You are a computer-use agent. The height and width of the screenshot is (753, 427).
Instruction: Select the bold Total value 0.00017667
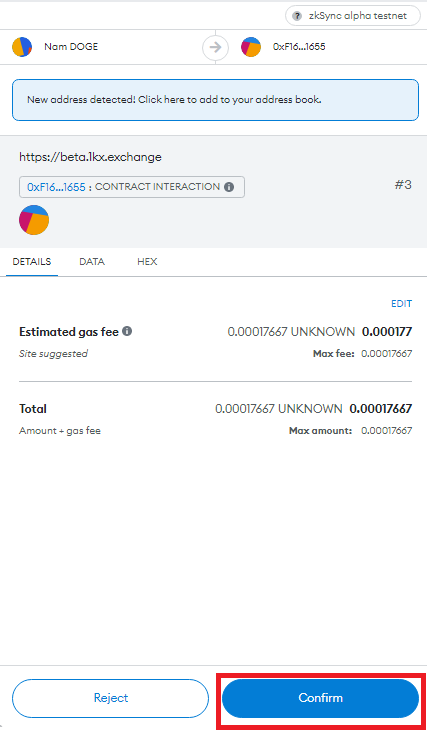pyautogui.click(x=381, y=409)
